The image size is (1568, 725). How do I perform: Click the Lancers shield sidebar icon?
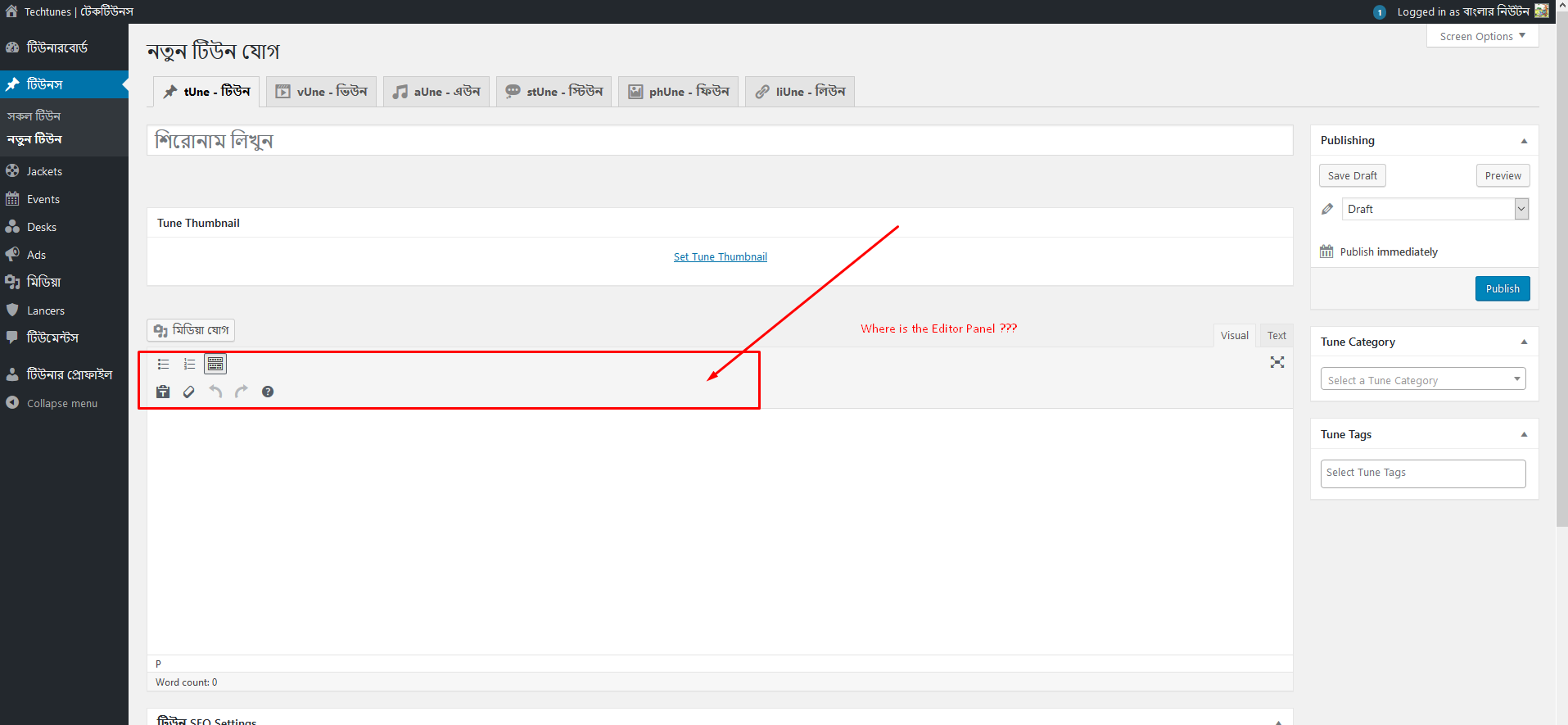click(12, 310)
